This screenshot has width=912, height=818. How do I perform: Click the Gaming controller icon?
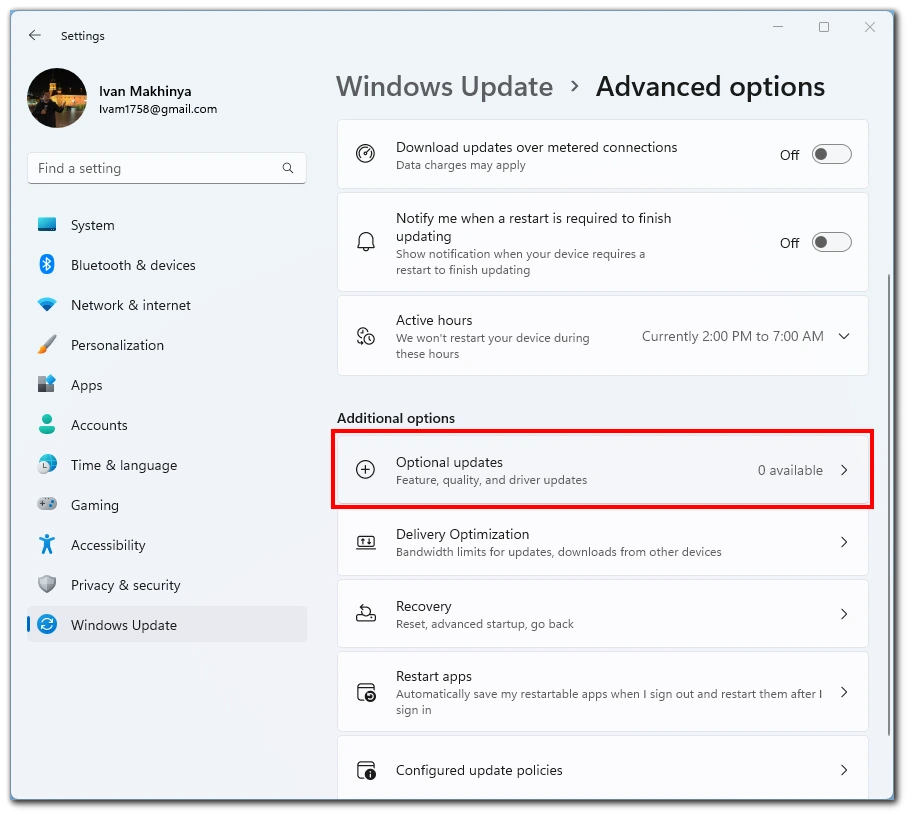(x=47, y=504)
